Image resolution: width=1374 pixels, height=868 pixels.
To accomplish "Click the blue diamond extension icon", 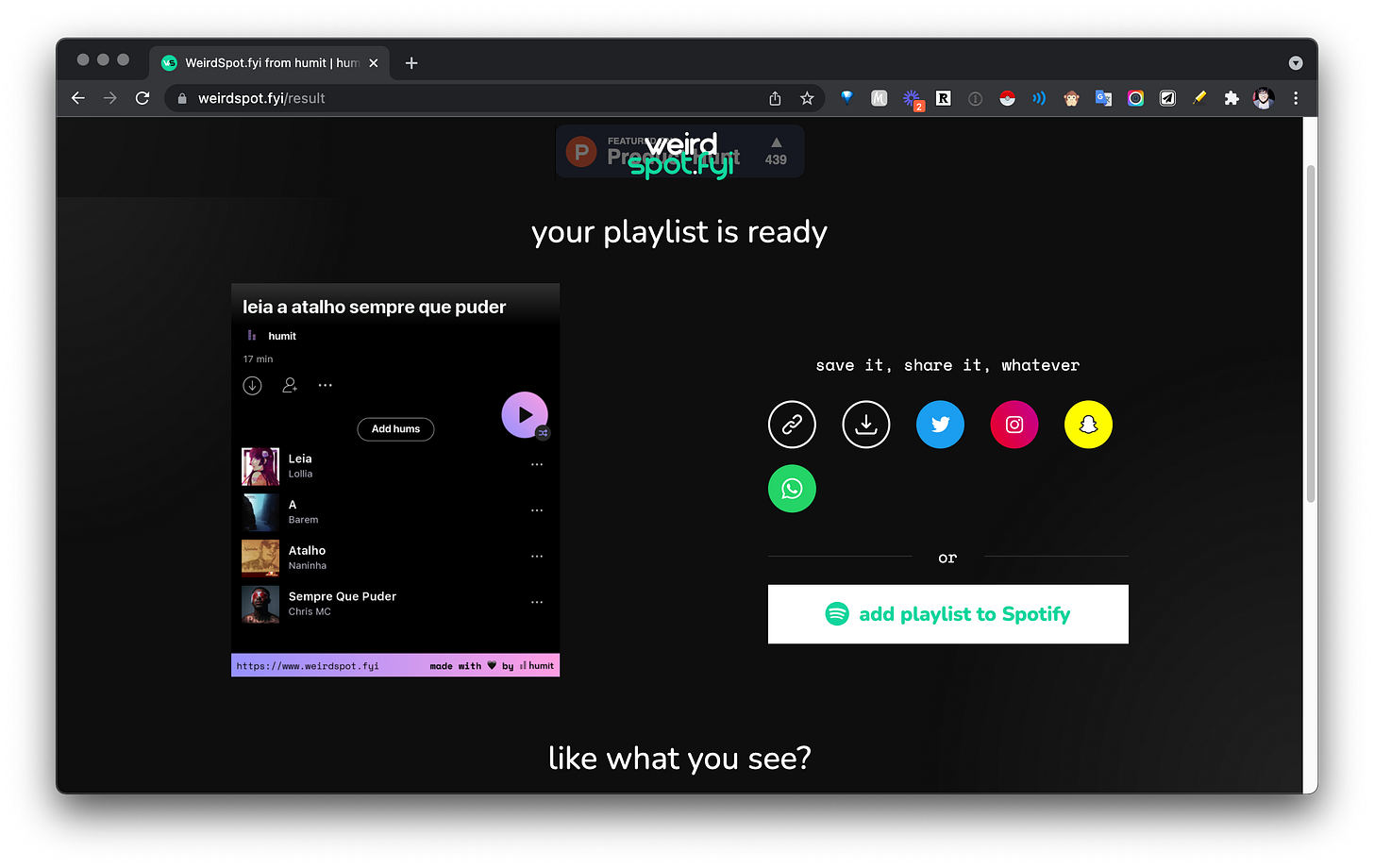I will (x=846, y=97).
